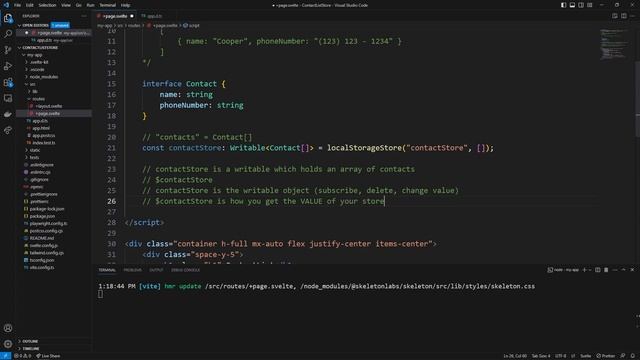Click the remote window indicator in status bar
Screen dimensions: 640x360
tap(5, 356)
